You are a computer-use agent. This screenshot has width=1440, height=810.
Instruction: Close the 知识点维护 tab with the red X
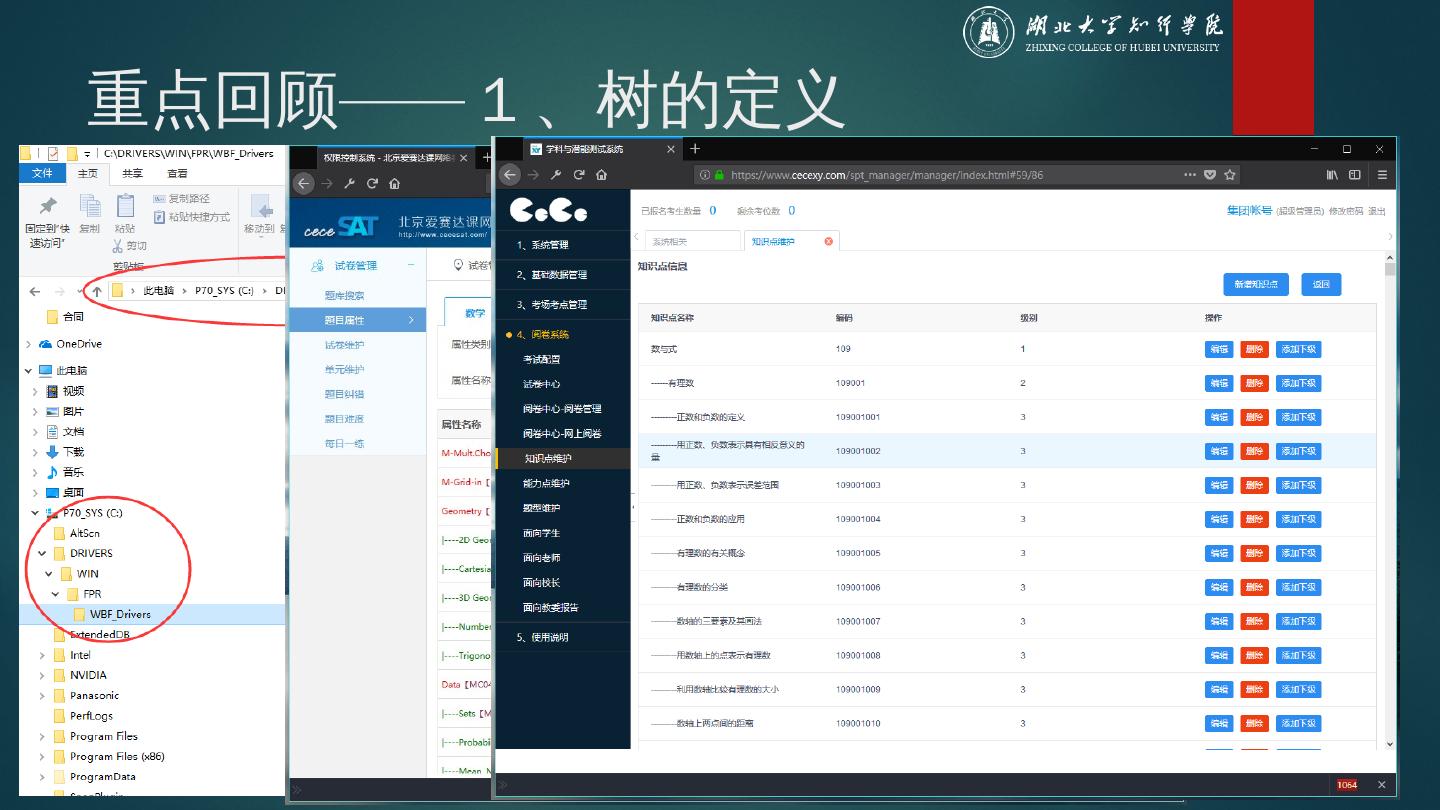click(x=828, y=241)
